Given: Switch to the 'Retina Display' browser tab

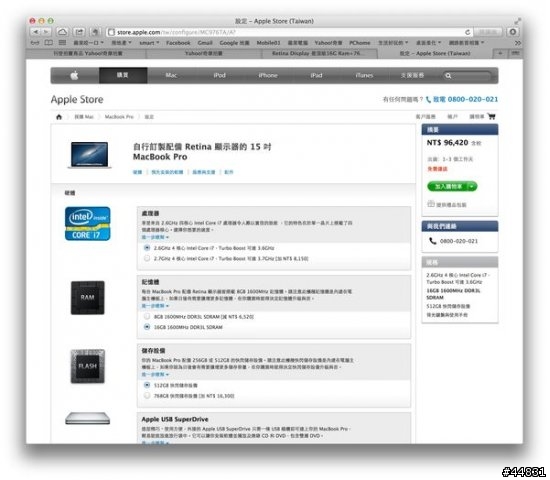Looking at the screenshot, I should point(320,53).
